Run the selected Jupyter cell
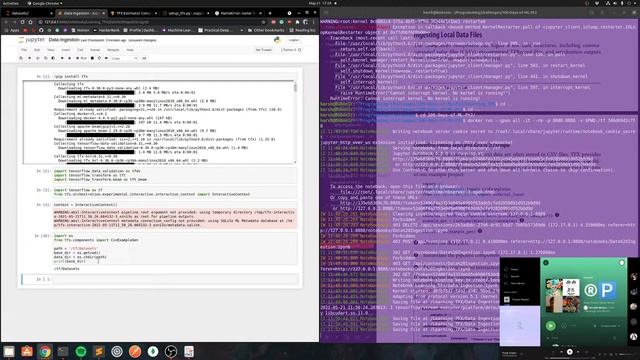 click(x=82, y=58)
